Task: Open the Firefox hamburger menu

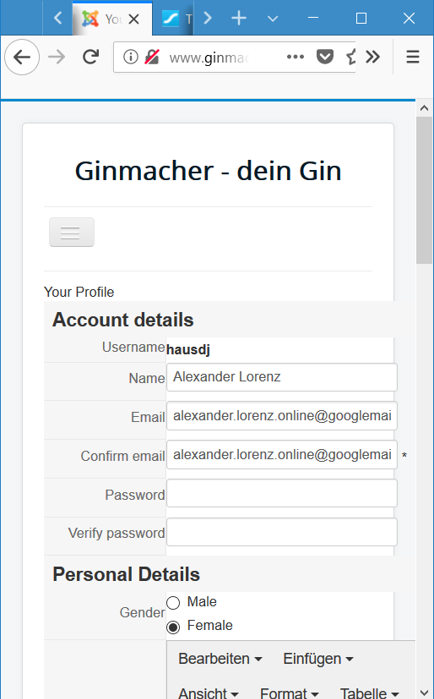Action: click(413, 57)
